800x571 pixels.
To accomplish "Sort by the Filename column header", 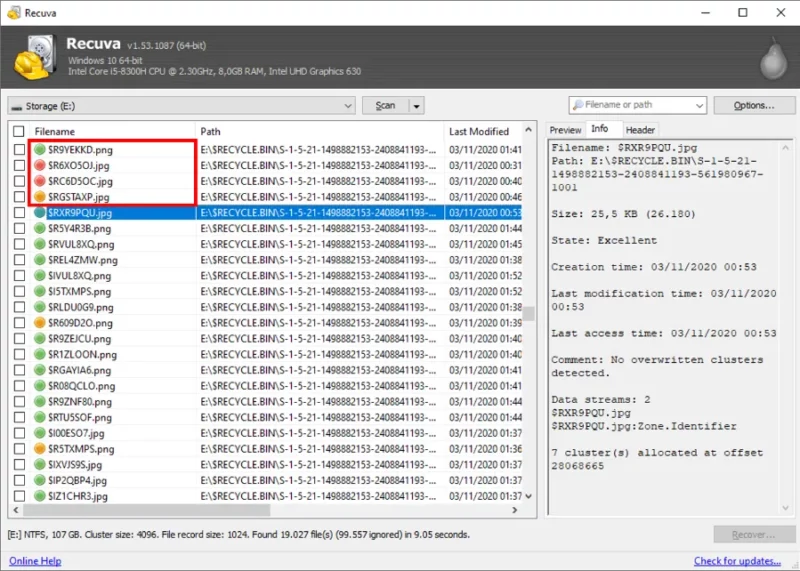I will (112, 132).
